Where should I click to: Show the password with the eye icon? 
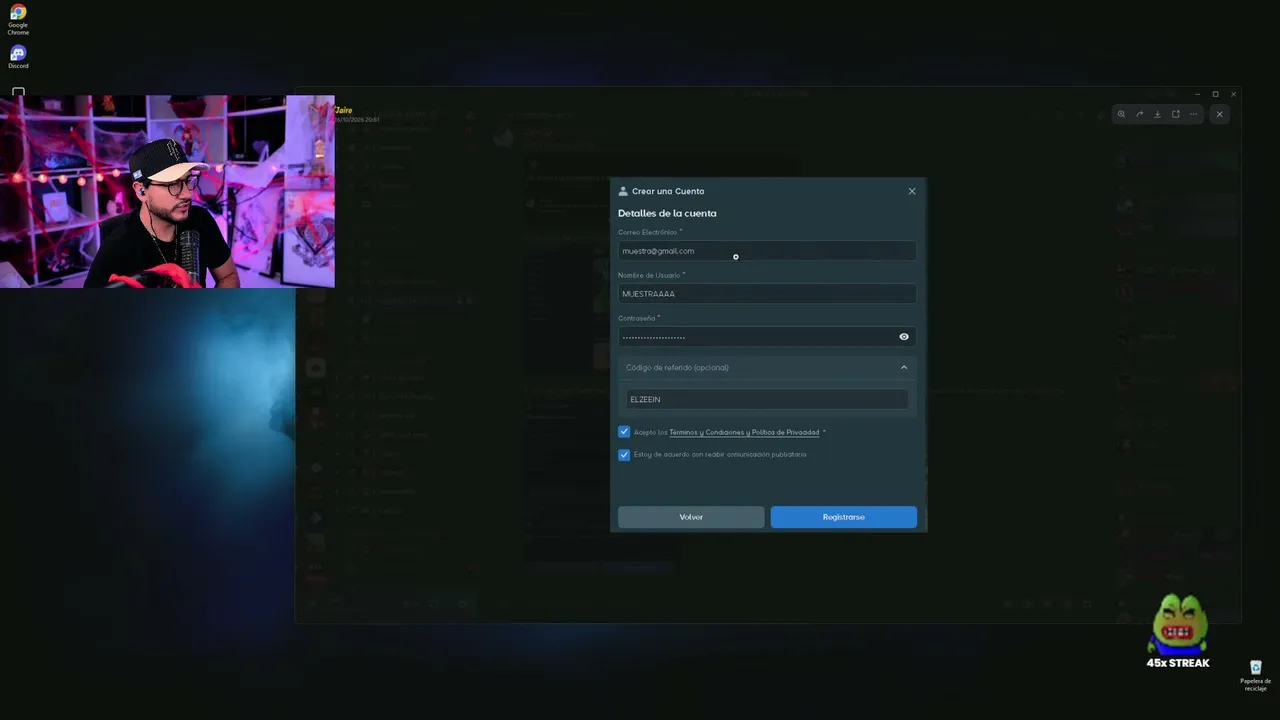904,337
